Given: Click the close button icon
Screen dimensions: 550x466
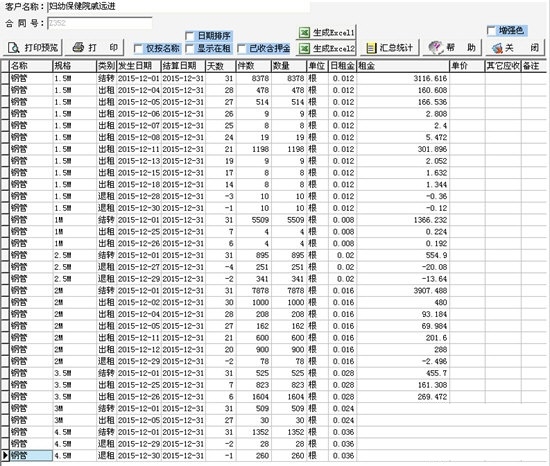Looking at the screenshot, I should coord(497,48).
